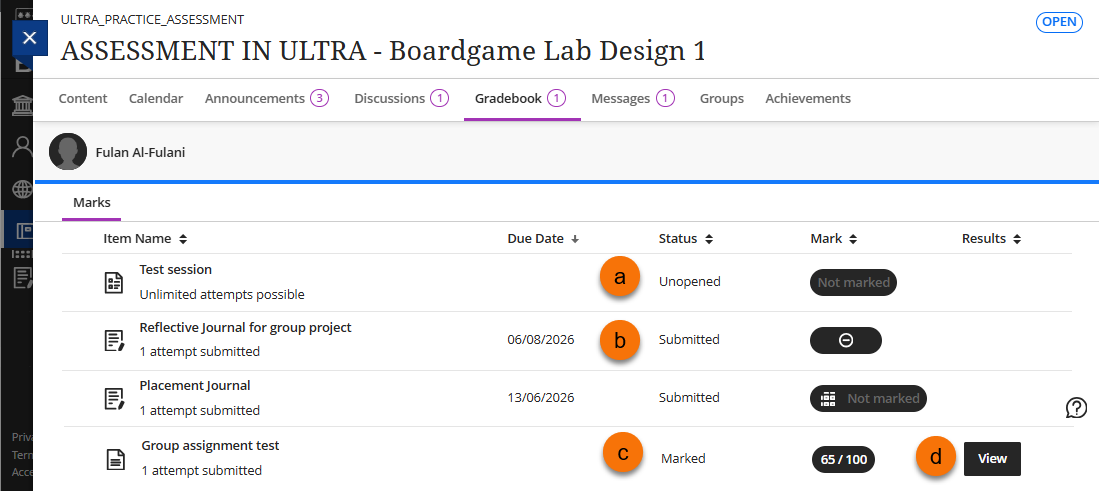Sort marks by Due Date

(x=543, y=239)
